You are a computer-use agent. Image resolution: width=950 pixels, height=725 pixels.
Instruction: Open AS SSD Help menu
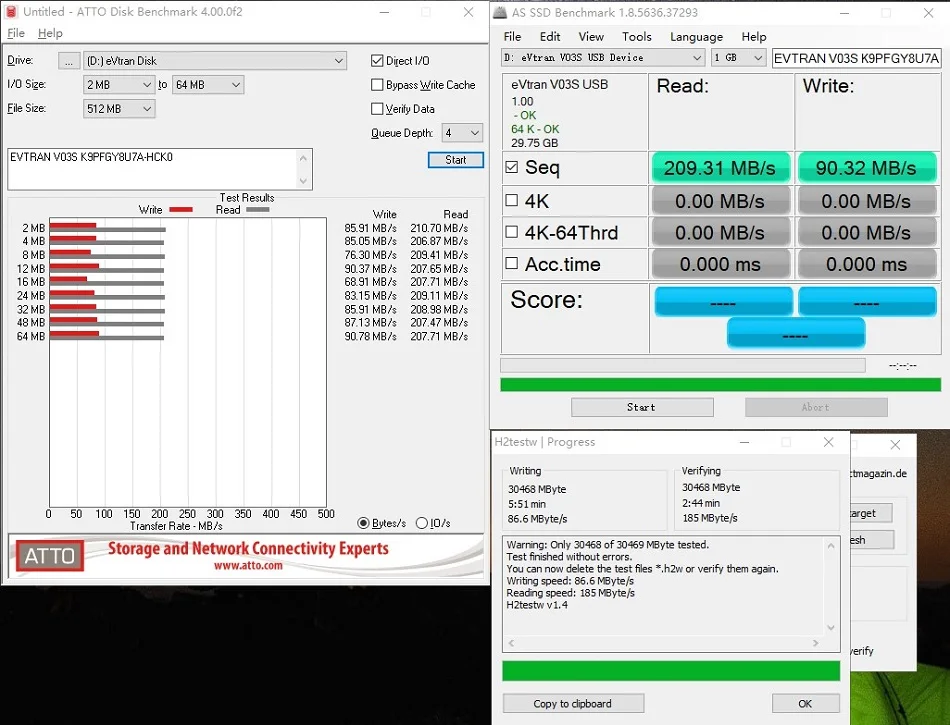(x=754, y=36)
